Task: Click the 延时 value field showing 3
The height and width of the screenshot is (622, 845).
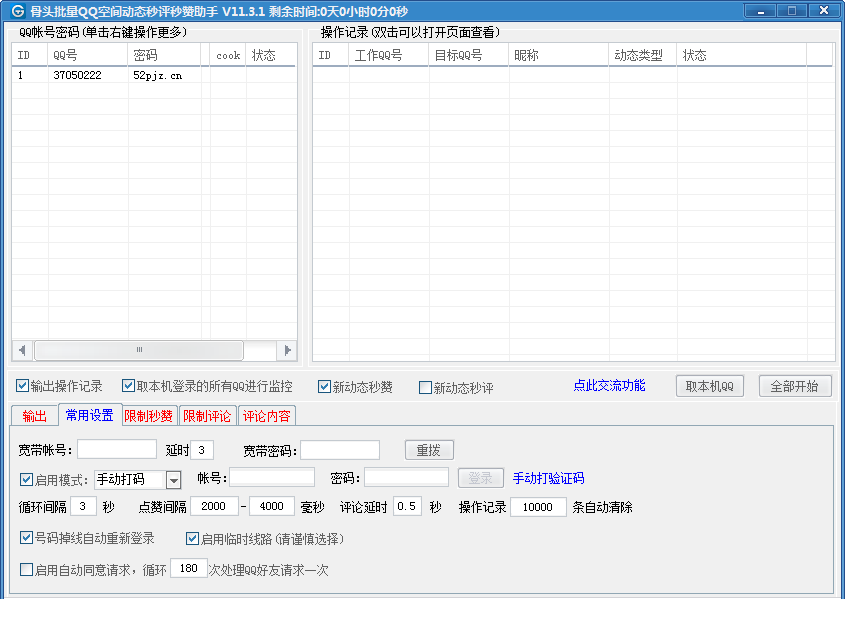Action: pos(202,450)
